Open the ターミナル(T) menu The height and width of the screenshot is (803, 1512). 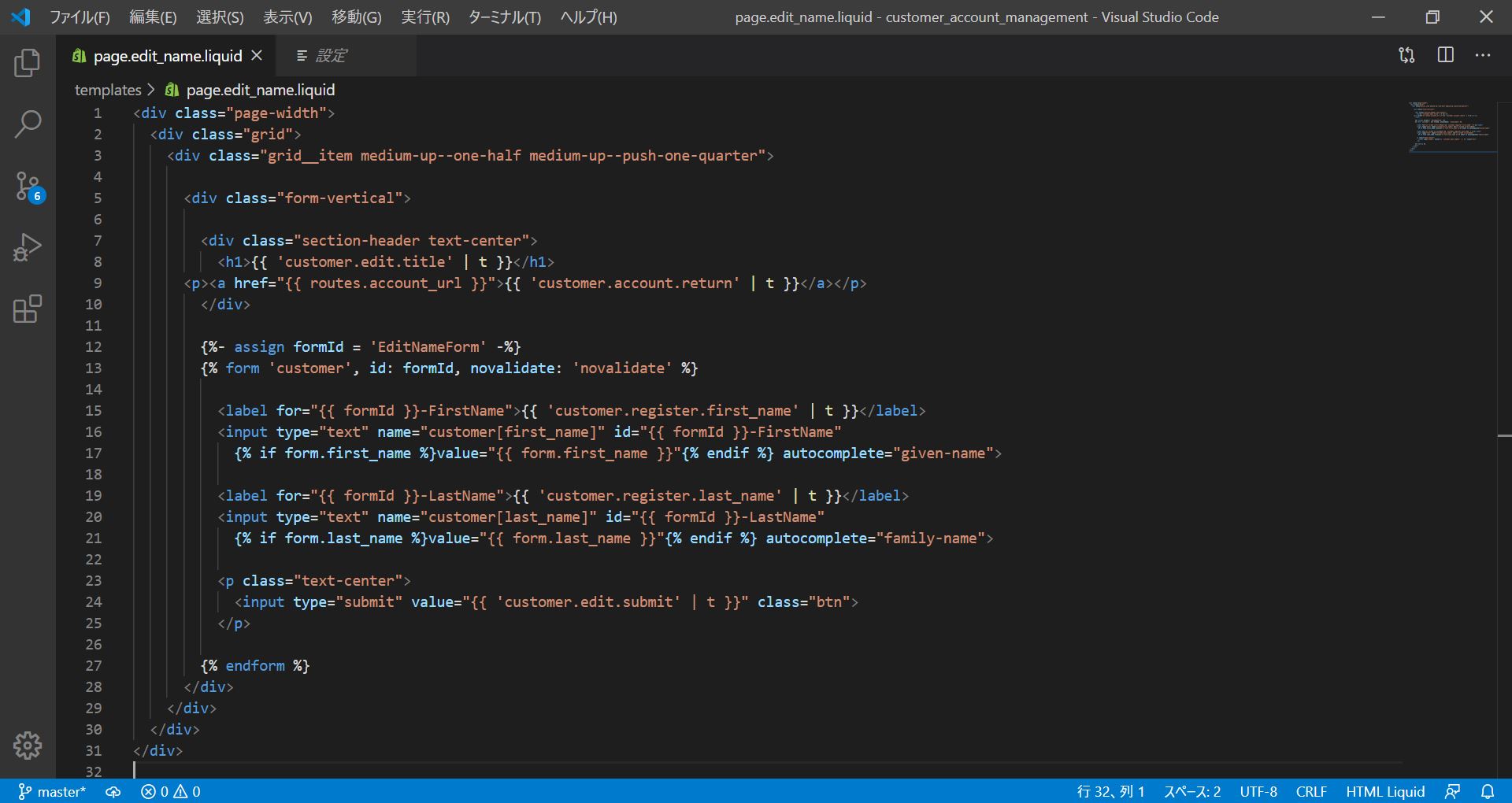pyautogui.click(x=504, y=17)
